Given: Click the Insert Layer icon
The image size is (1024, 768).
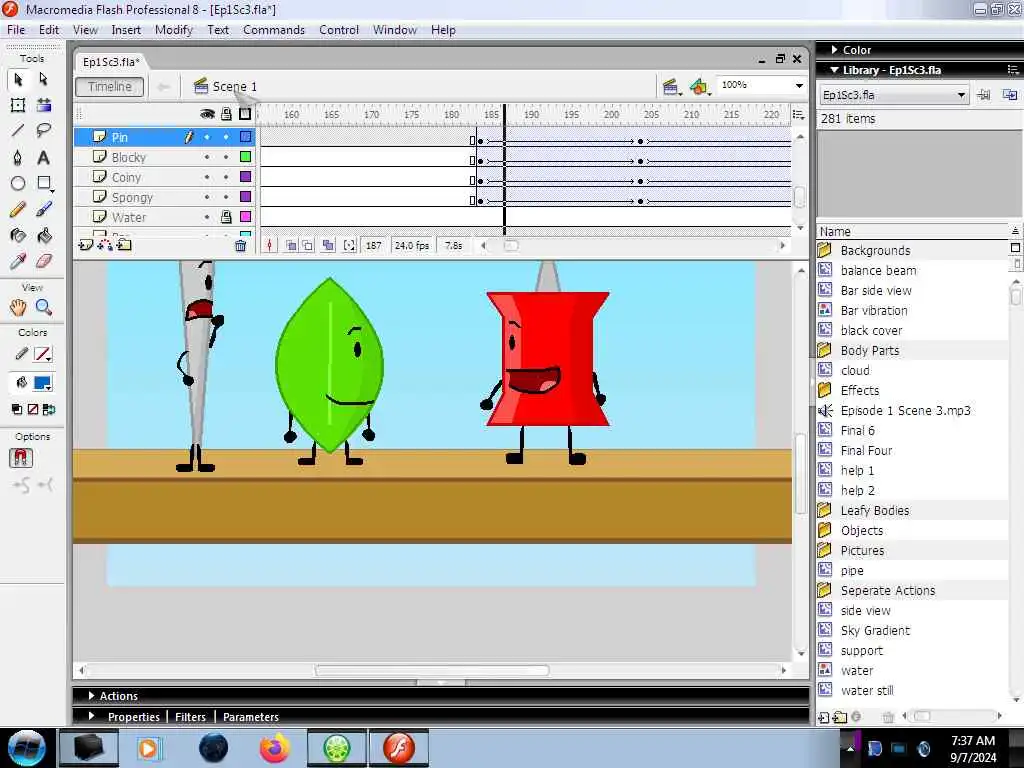Looking at the screenshot, I should [x=85, y=246].
